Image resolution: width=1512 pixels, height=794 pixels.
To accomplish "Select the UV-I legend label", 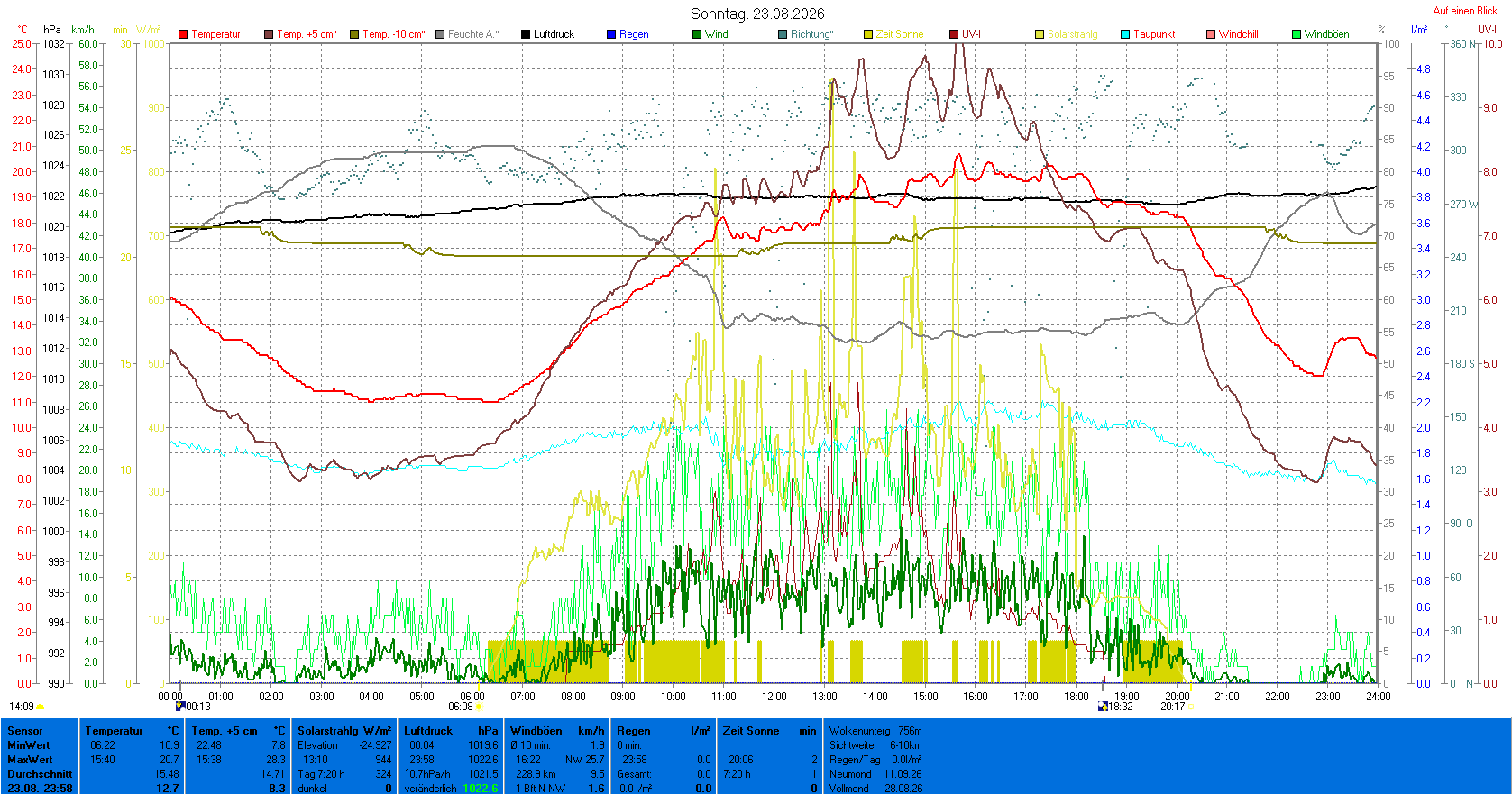I will tap(971, 34).
